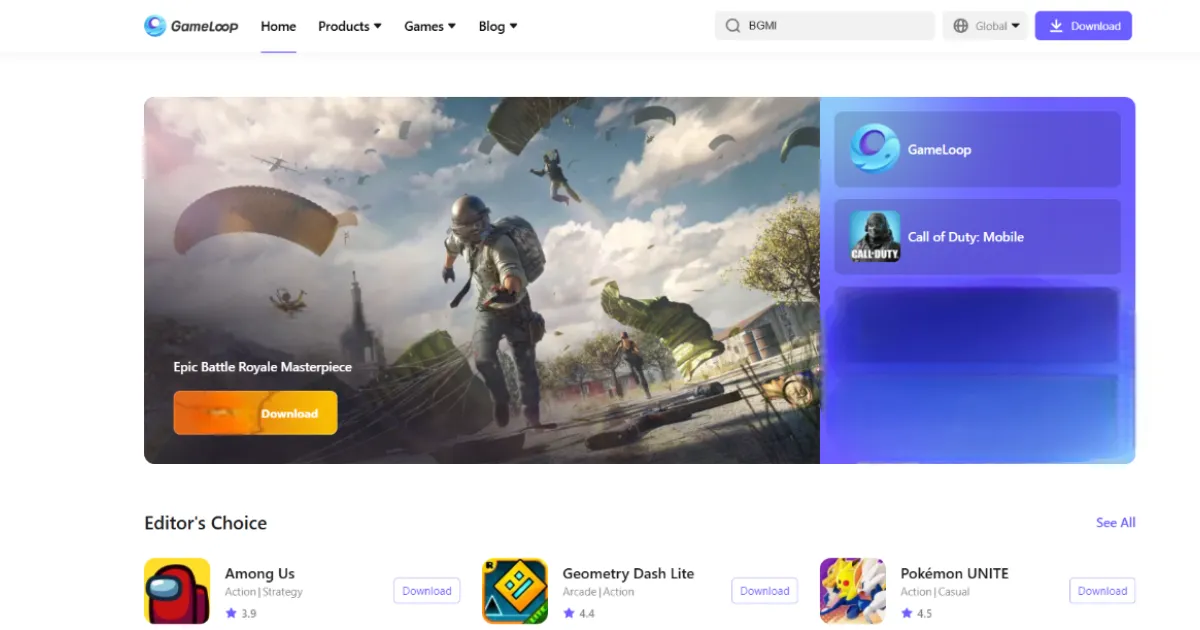The height and width of the screenshot is (630, 1200).
Task: Click the Call of Duty game icon
Action: click(x=875, y=237)
